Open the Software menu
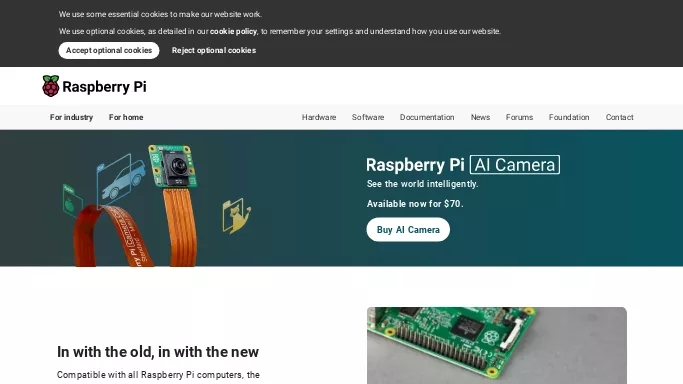Screen dimensions: 683x384 pos(368,117)
